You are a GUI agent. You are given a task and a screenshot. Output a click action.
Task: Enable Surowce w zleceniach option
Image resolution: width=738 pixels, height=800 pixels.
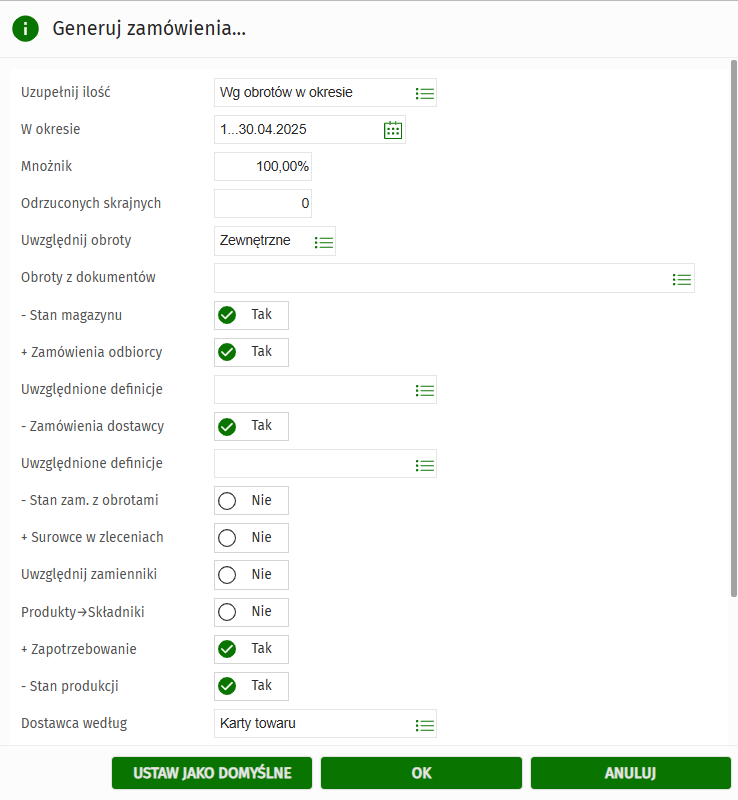point(227,538)
